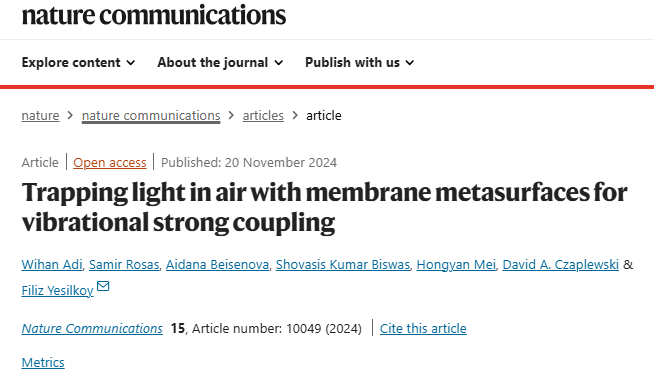View author Aidana Beisenova details
Screen dimensions: 654x391
point(217,265)
